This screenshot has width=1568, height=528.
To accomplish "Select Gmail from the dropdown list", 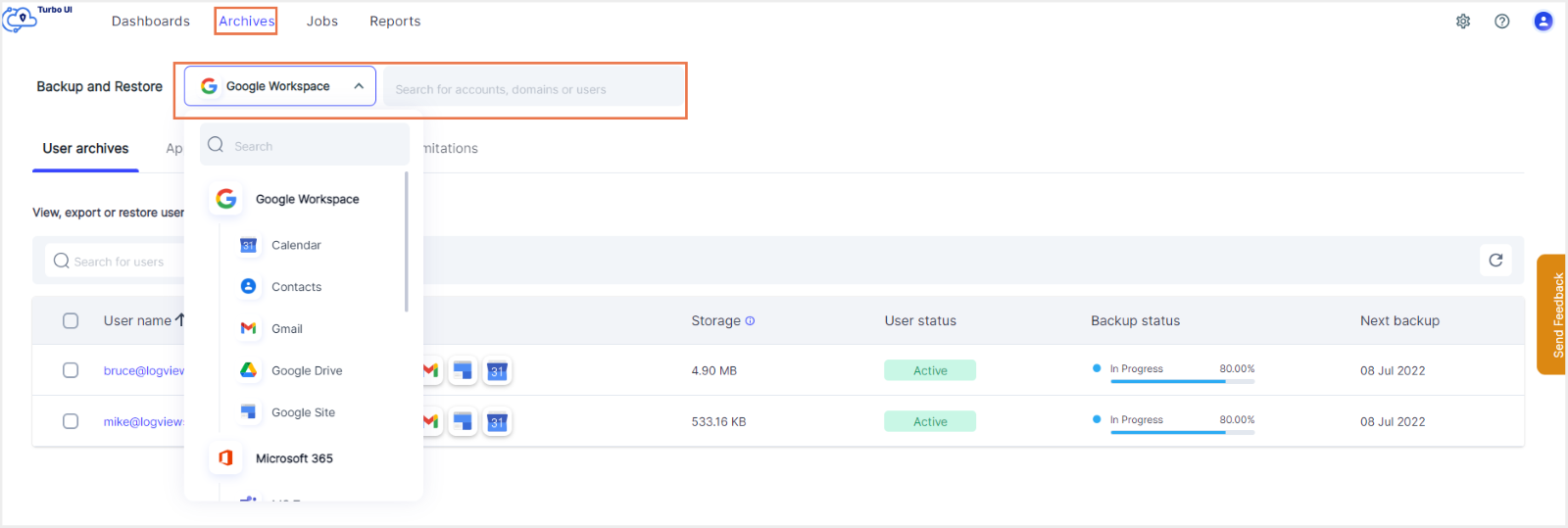I will (286, 329).
